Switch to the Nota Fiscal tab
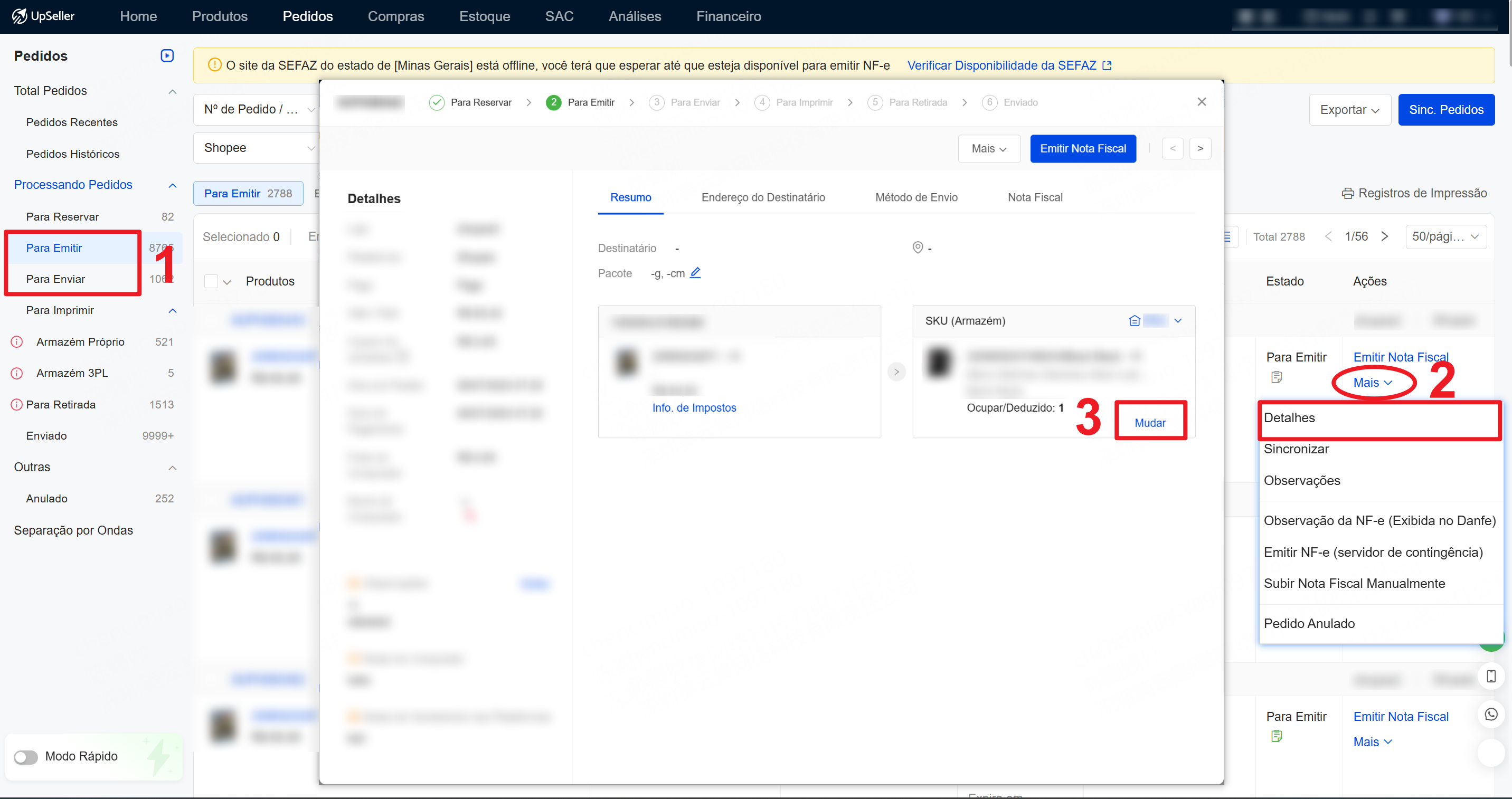The height and width of the screenshot is (799, 1512). tap(1035, 198)
